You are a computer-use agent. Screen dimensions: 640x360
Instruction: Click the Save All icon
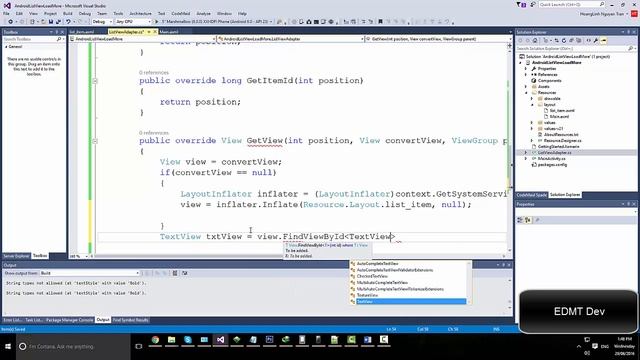[x=58, y=22]
